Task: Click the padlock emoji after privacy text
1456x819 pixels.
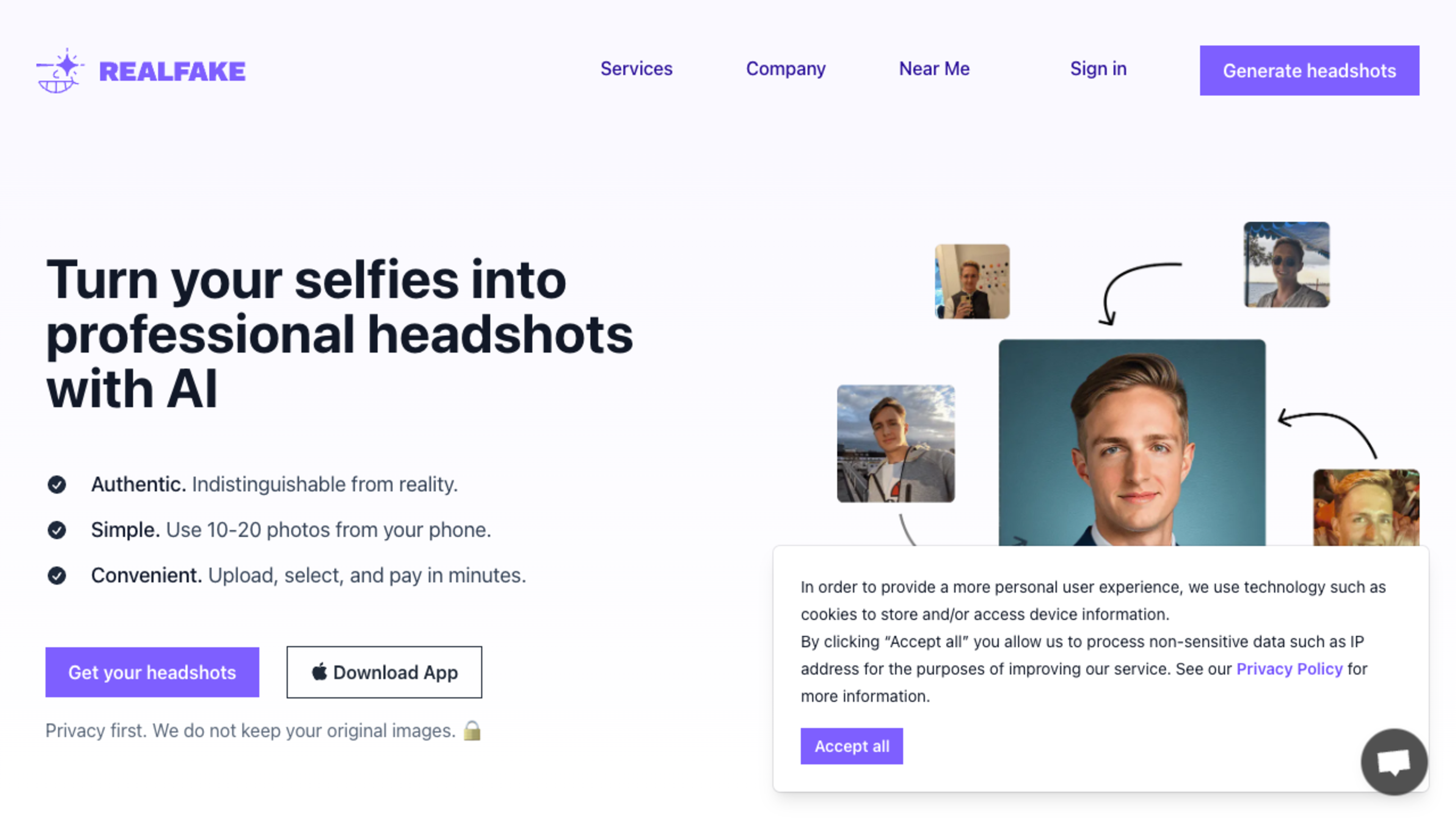Action: tap(472, 730)
